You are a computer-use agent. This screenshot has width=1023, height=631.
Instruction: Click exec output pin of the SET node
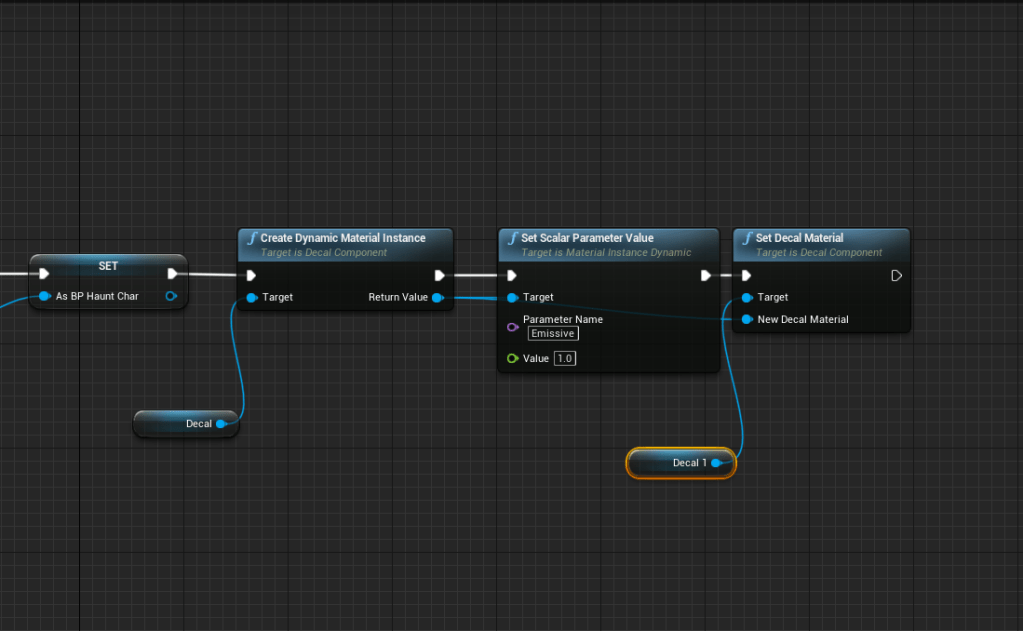pos(172,273)
